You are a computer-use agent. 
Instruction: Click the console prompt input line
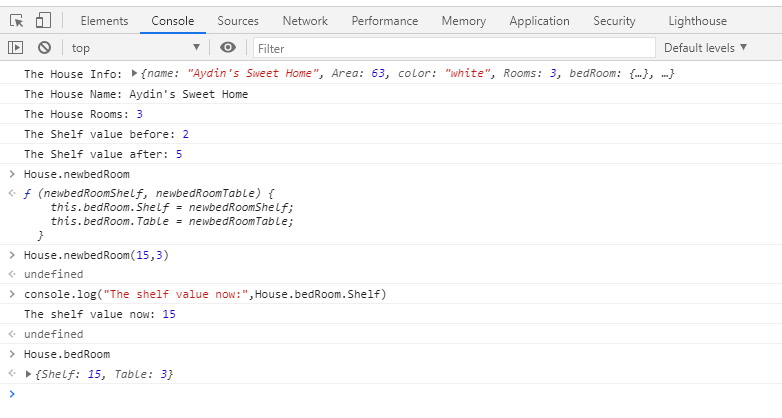pyautogui.click(x=391, y=394)
